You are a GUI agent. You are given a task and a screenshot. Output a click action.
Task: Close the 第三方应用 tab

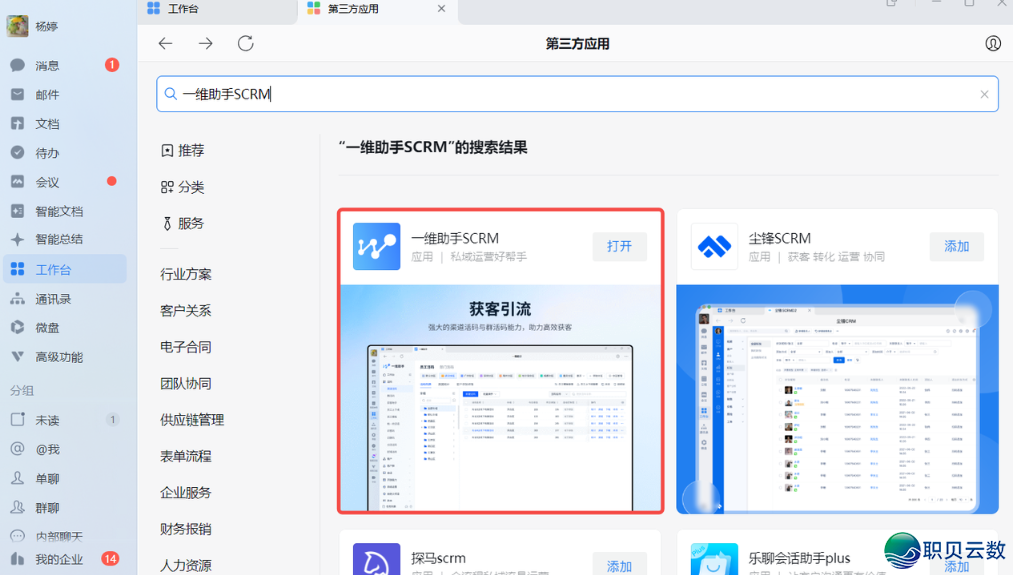coord(441,8)
